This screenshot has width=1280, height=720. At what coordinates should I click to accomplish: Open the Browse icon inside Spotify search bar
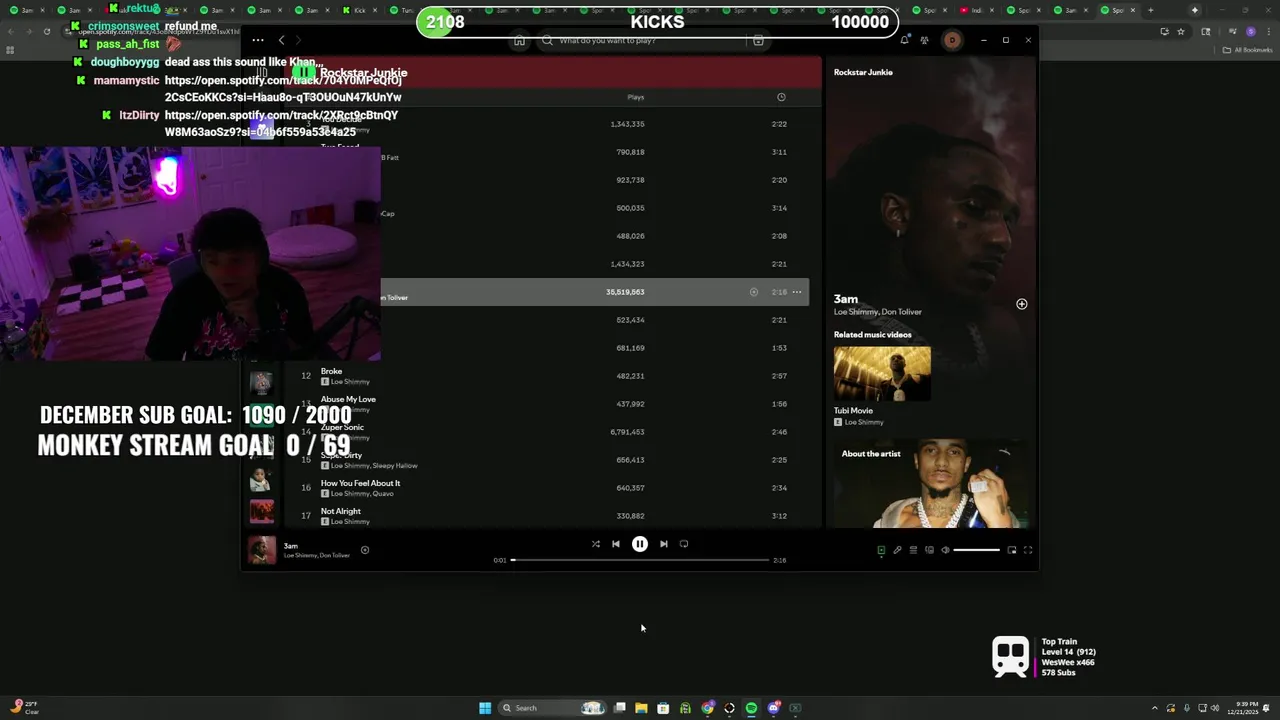click(x=758, y=41)
